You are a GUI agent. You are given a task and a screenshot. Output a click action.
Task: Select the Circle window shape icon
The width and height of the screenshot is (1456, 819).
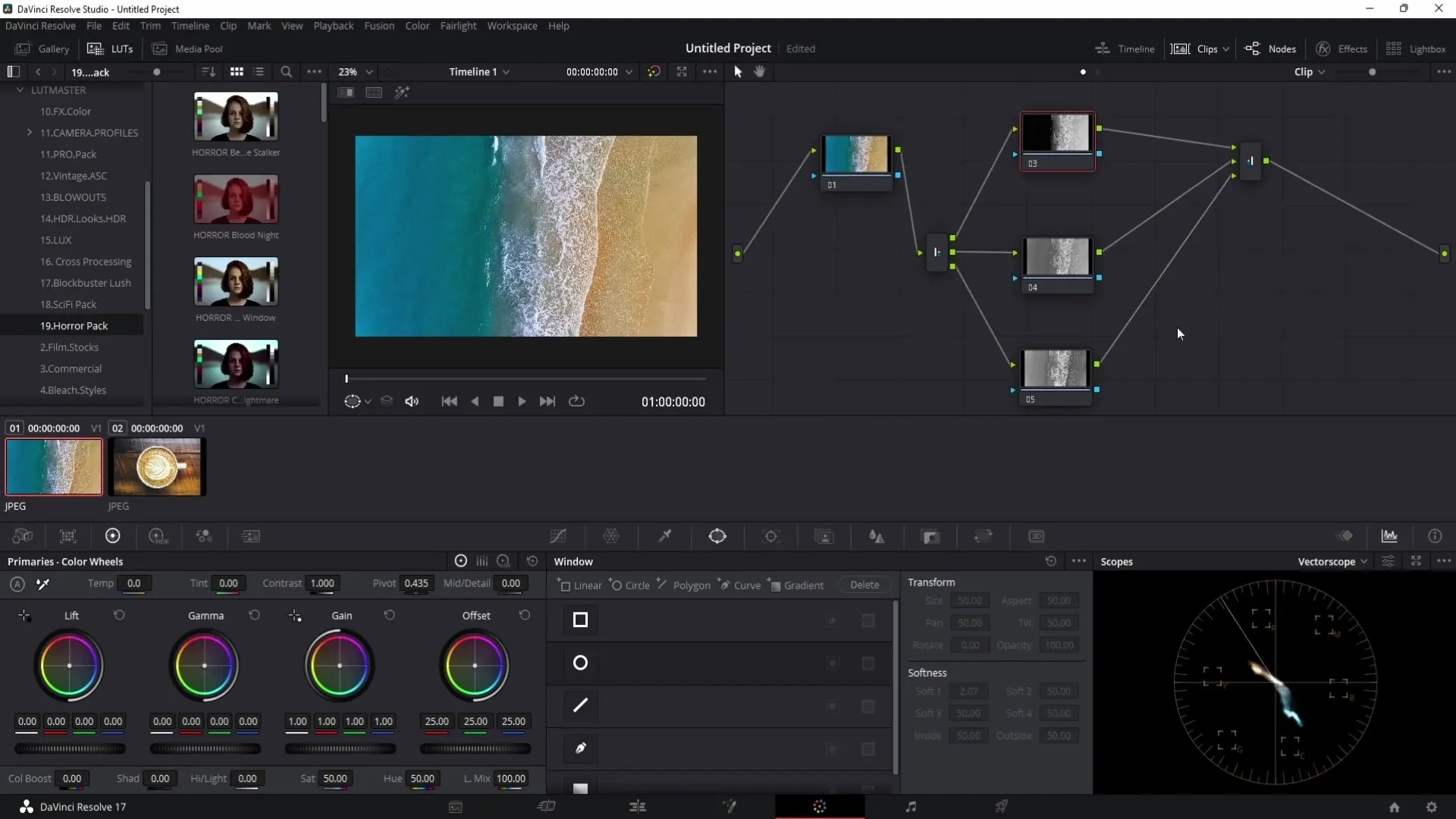coord(580,663)
